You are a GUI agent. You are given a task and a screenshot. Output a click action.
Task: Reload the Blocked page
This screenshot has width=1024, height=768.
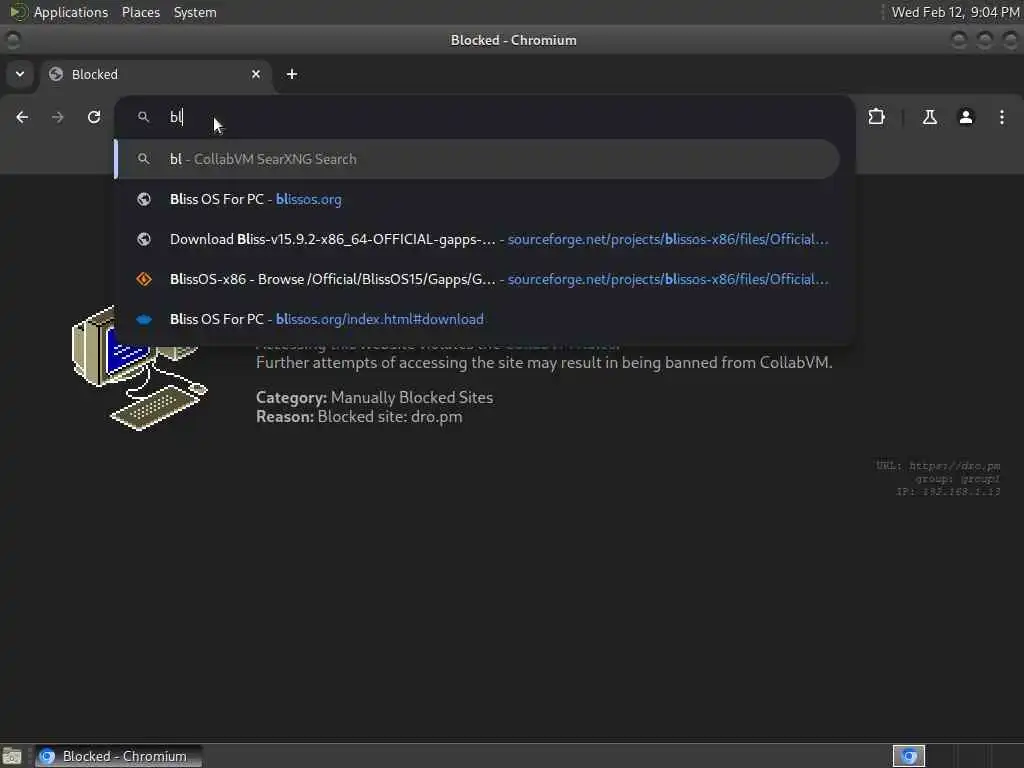(94, 117)
